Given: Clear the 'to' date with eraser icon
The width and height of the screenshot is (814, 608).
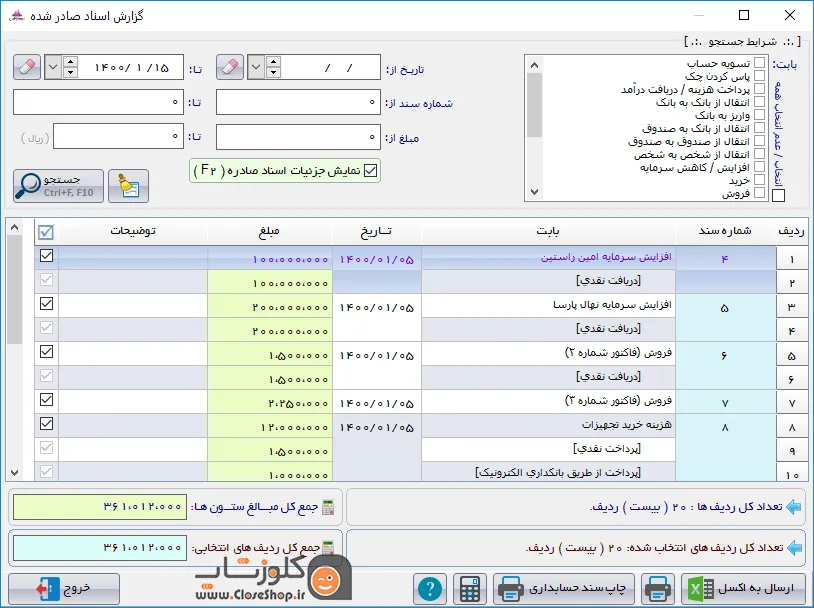Looking at the screenshot, I should [27, 67].
